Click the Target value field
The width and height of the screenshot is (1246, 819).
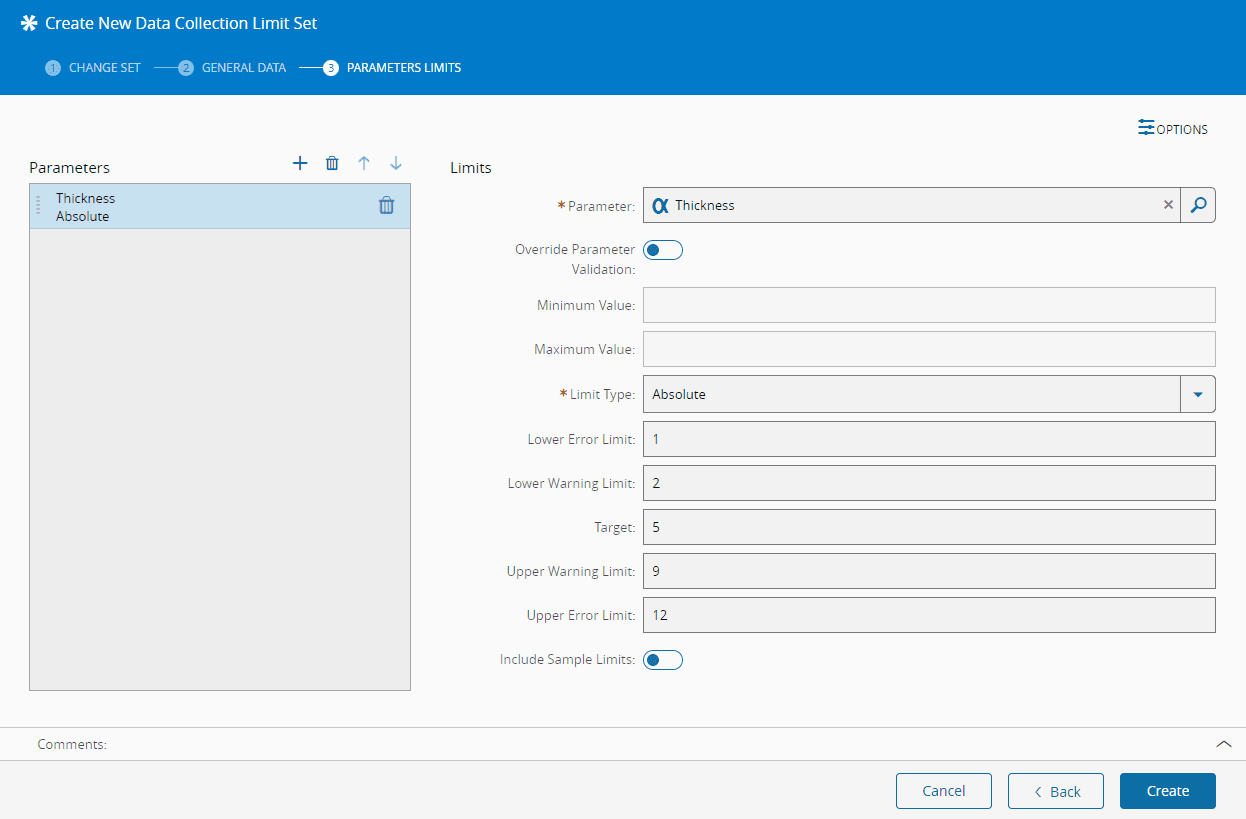(928, 527)
